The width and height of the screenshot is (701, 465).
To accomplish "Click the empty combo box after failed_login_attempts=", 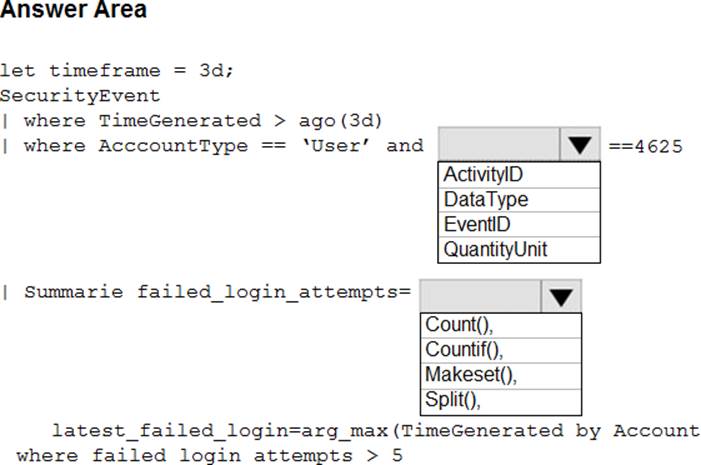I will click(x=480, y=296).
